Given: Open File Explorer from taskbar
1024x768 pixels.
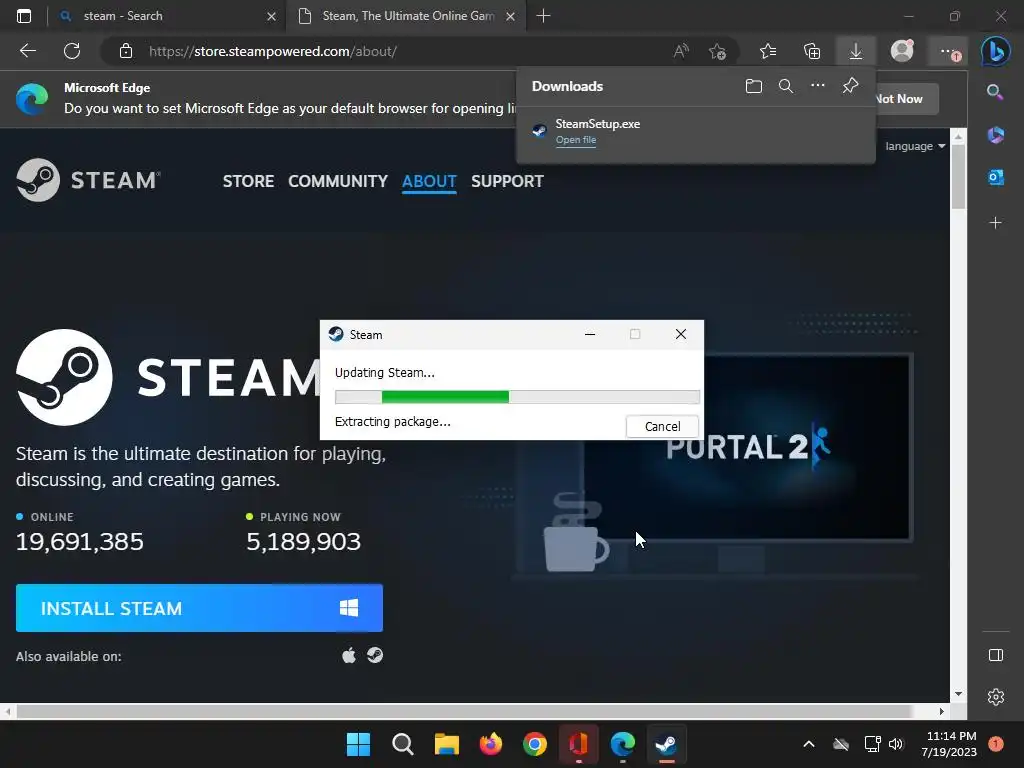Looking at the screenshot, I should pos(447,744).
